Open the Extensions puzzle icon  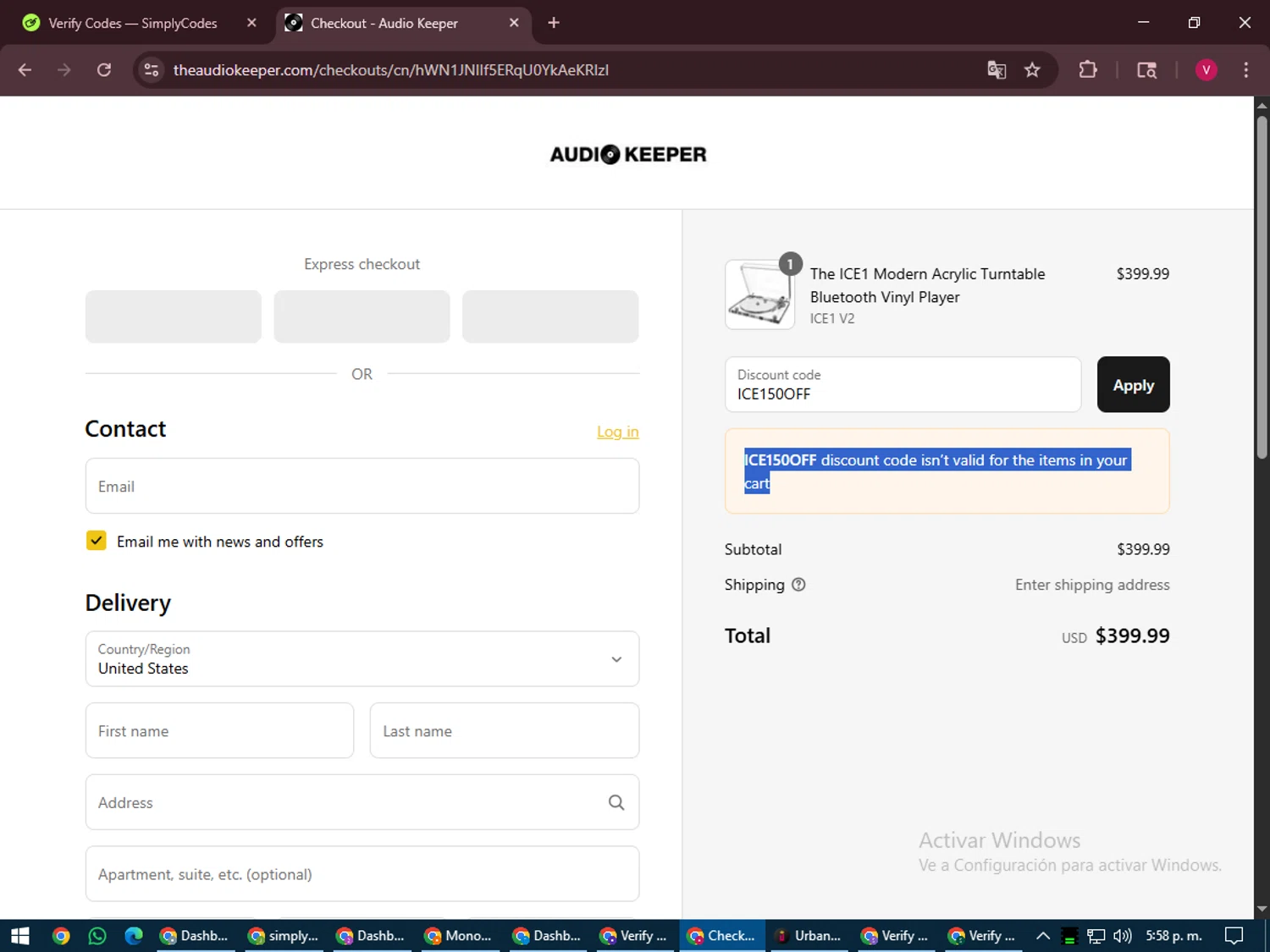click(1088, 70)
